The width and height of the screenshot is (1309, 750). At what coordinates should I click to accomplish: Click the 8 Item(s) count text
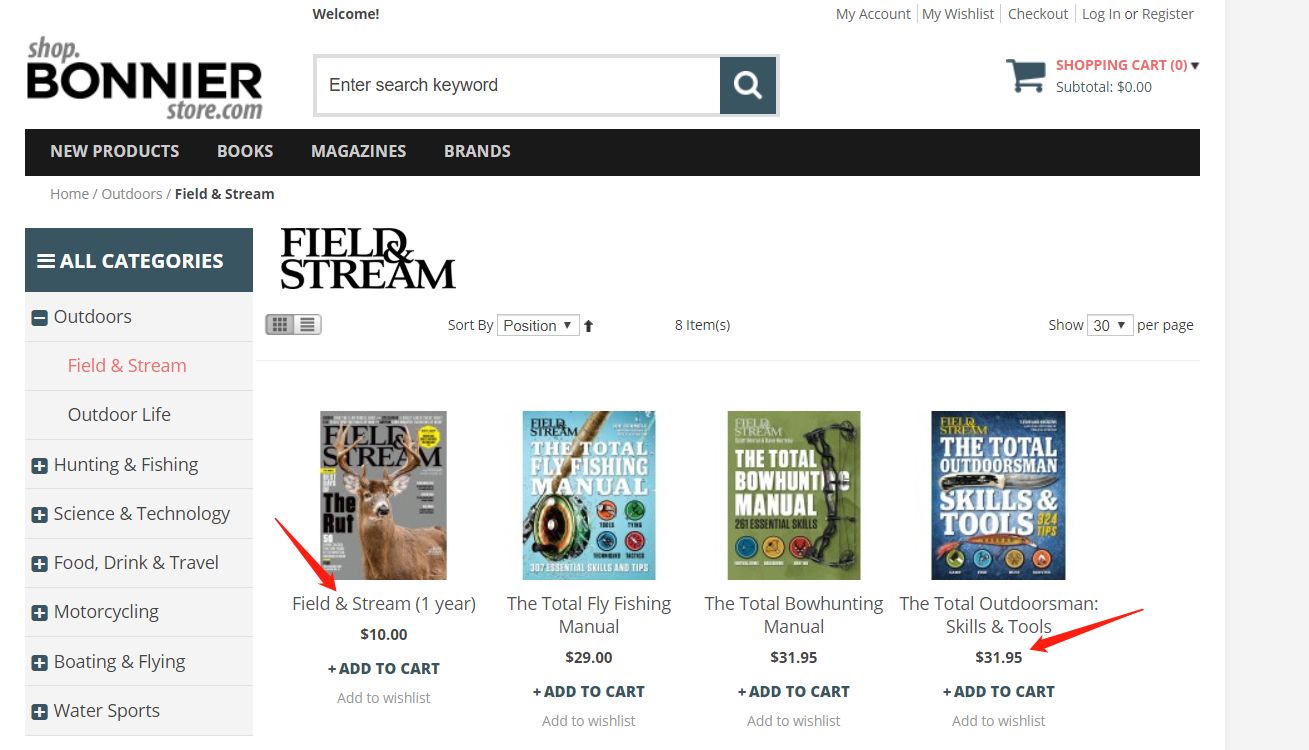[x=703, y=325]
